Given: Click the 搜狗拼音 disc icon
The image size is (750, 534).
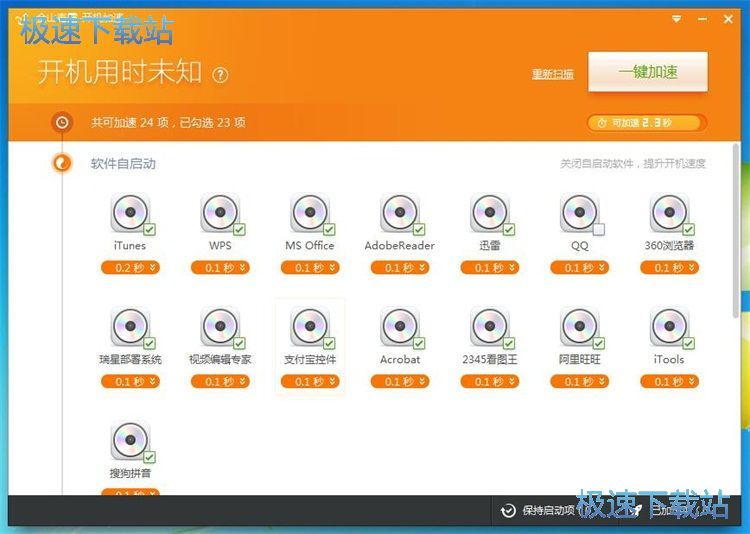Looking at the screenshot, I should 130,440.
